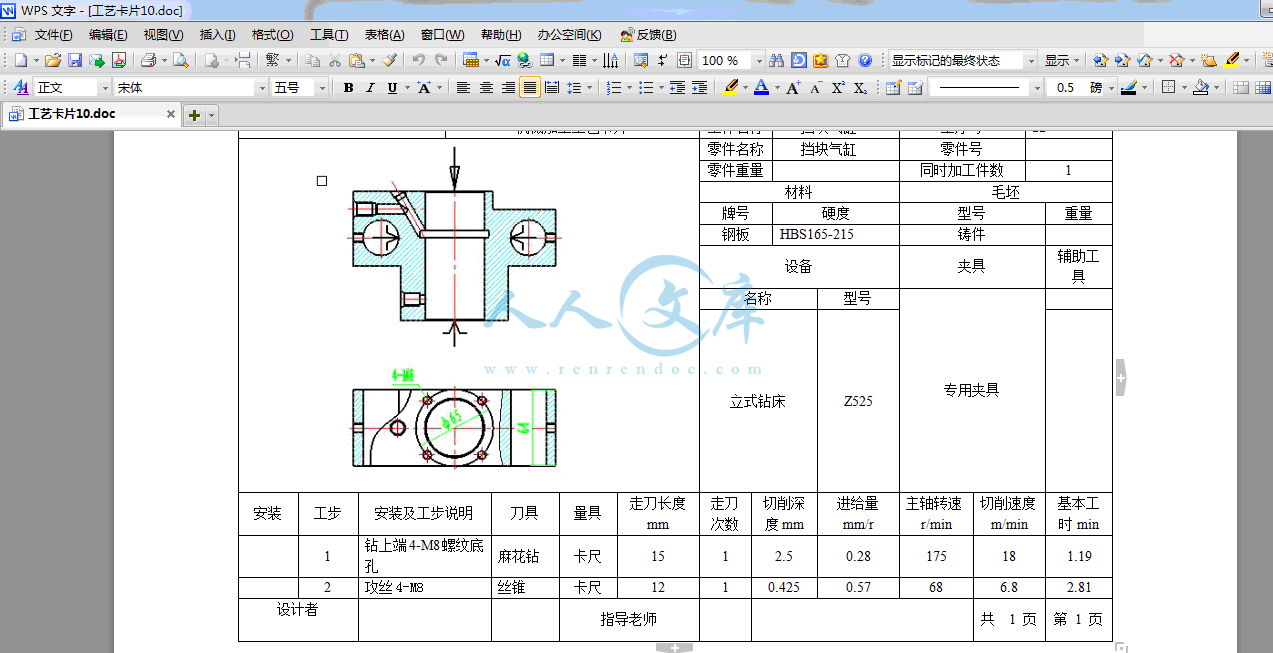The width and height of the screenshot is (1273, 653).
Task: Open the shading paint bucket tool
Action: coord(1199,87)
